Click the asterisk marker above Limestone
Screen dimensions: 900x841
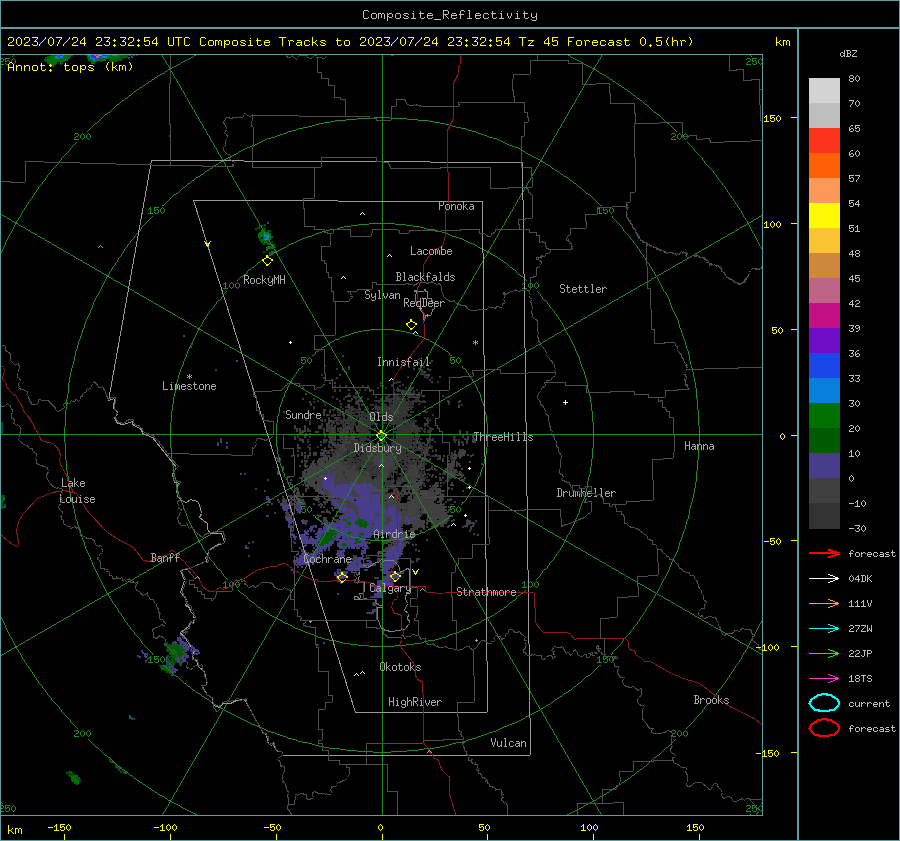tap(189, 377)
